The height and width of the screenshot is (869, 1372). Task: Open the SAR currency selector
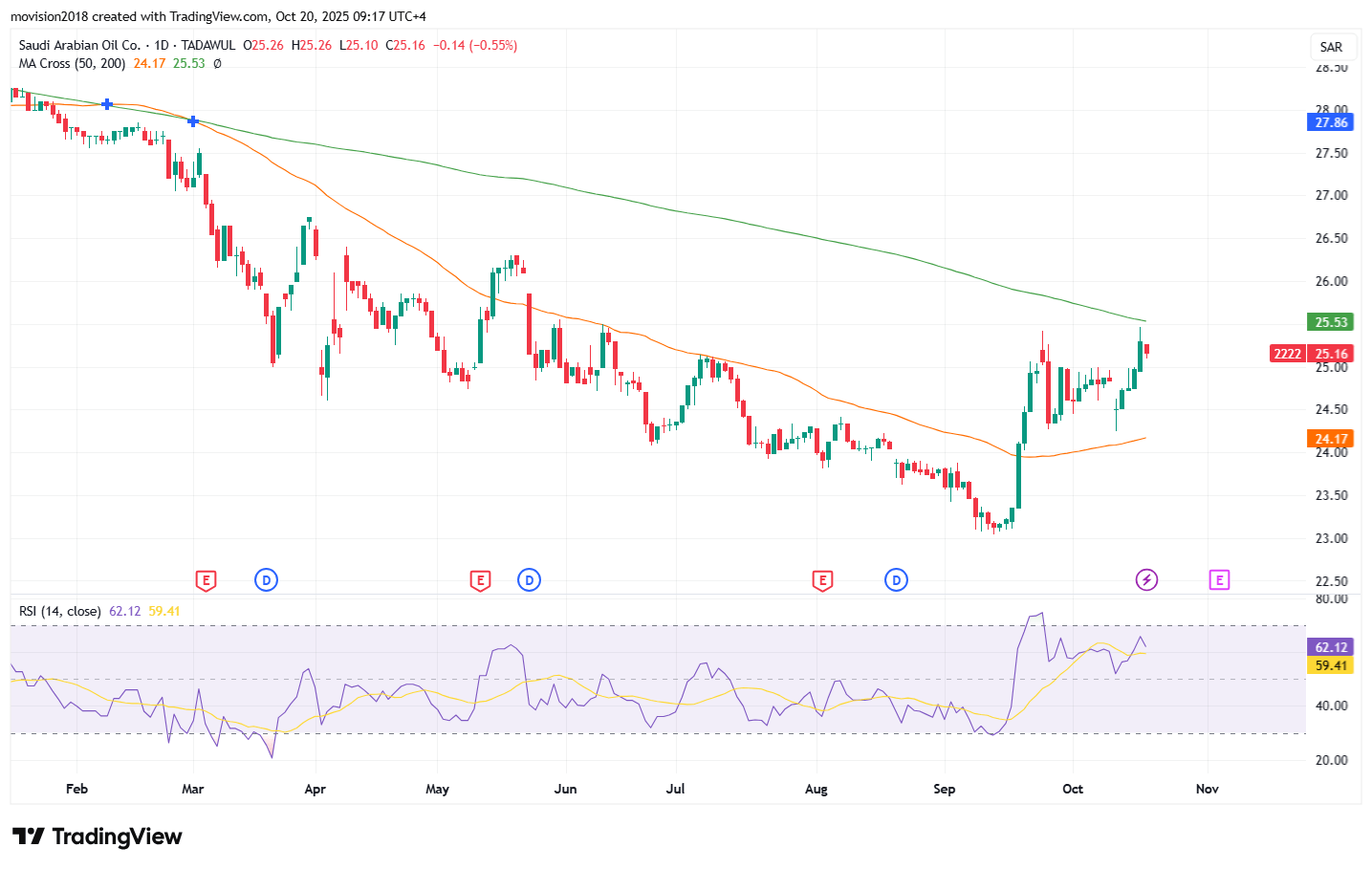(1331, 47)
